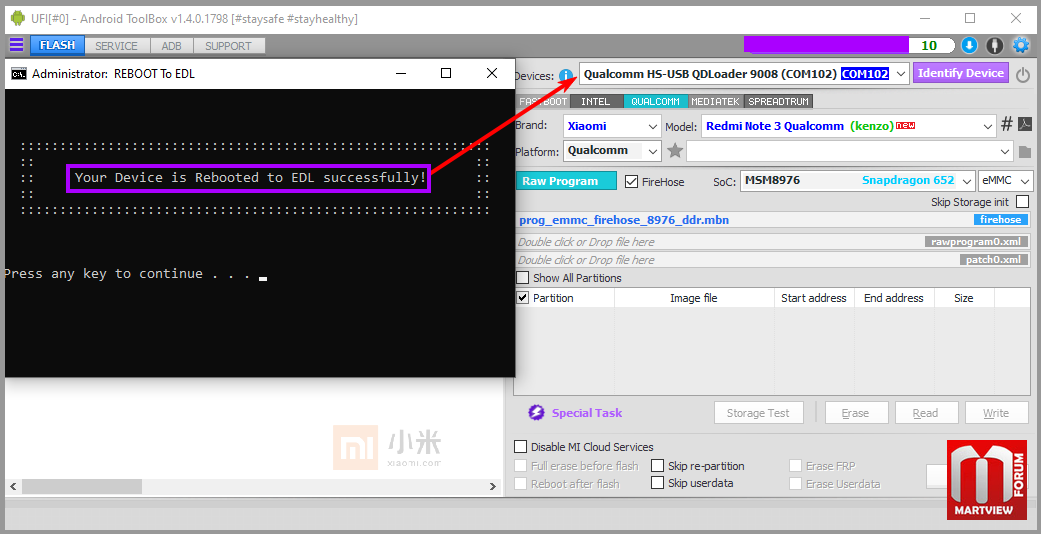
Task: Click the favorite star icon
Action: [675, 151]
